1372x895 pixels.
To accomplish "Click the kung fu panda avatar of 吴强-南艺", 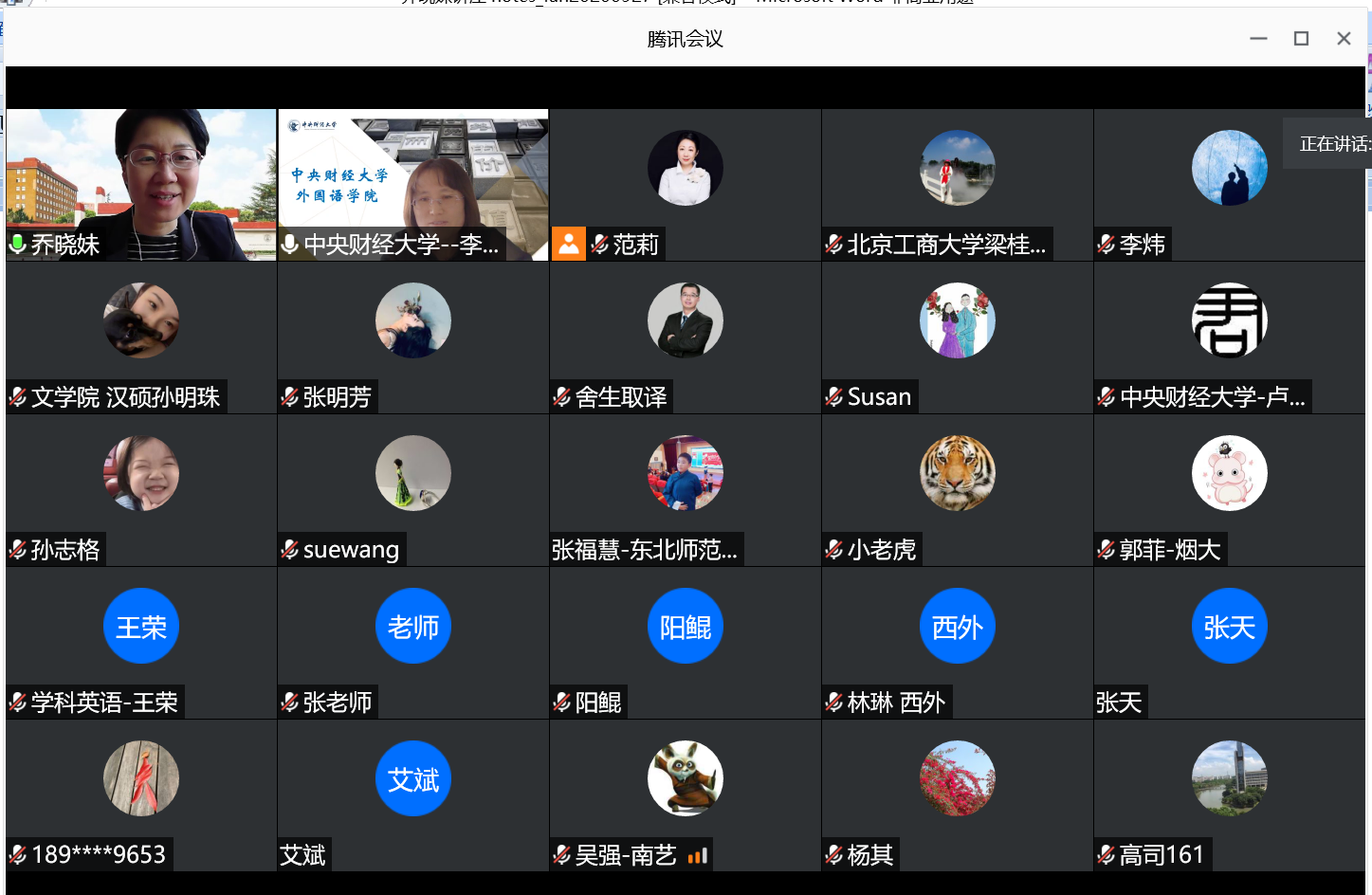I will (x=686, y=778).
